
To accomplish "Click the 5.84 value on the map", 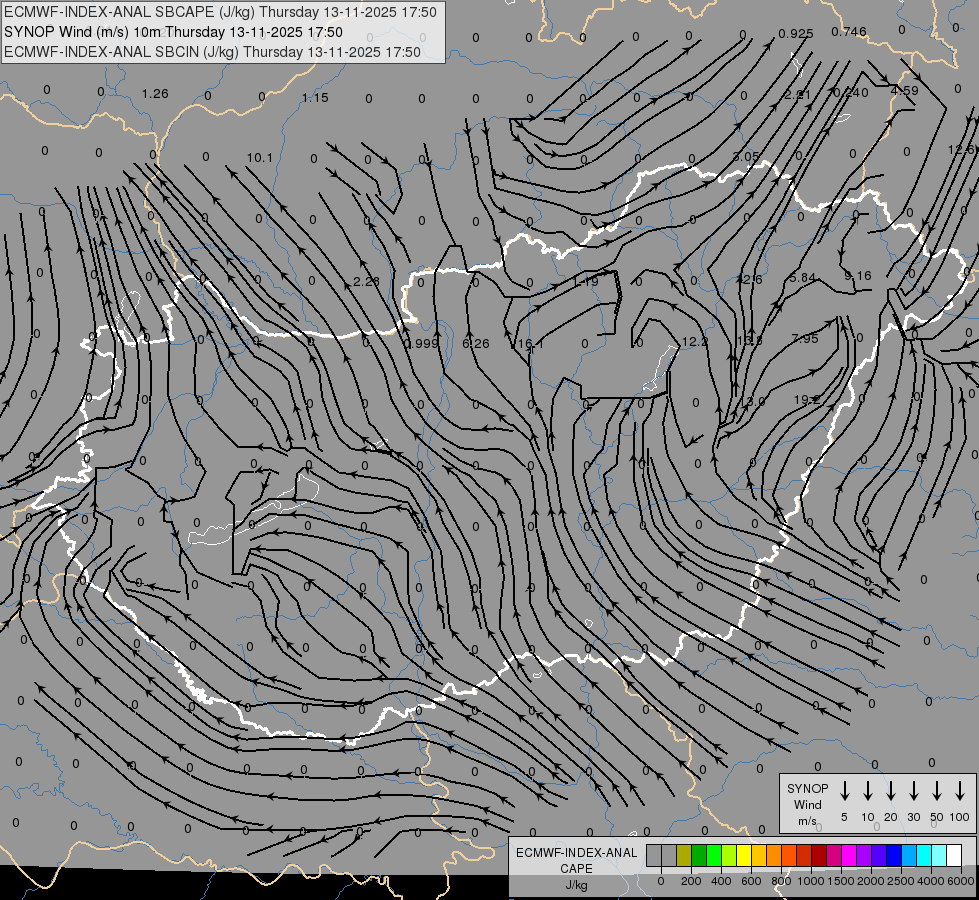I will 802,277.
